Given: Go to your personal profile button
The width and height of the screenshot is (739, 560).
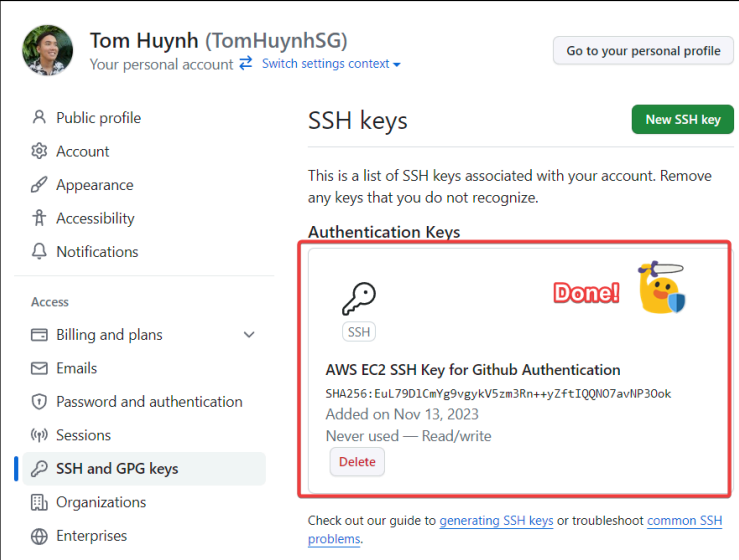Looking at the screenshot, I should [x=643, y=50].
